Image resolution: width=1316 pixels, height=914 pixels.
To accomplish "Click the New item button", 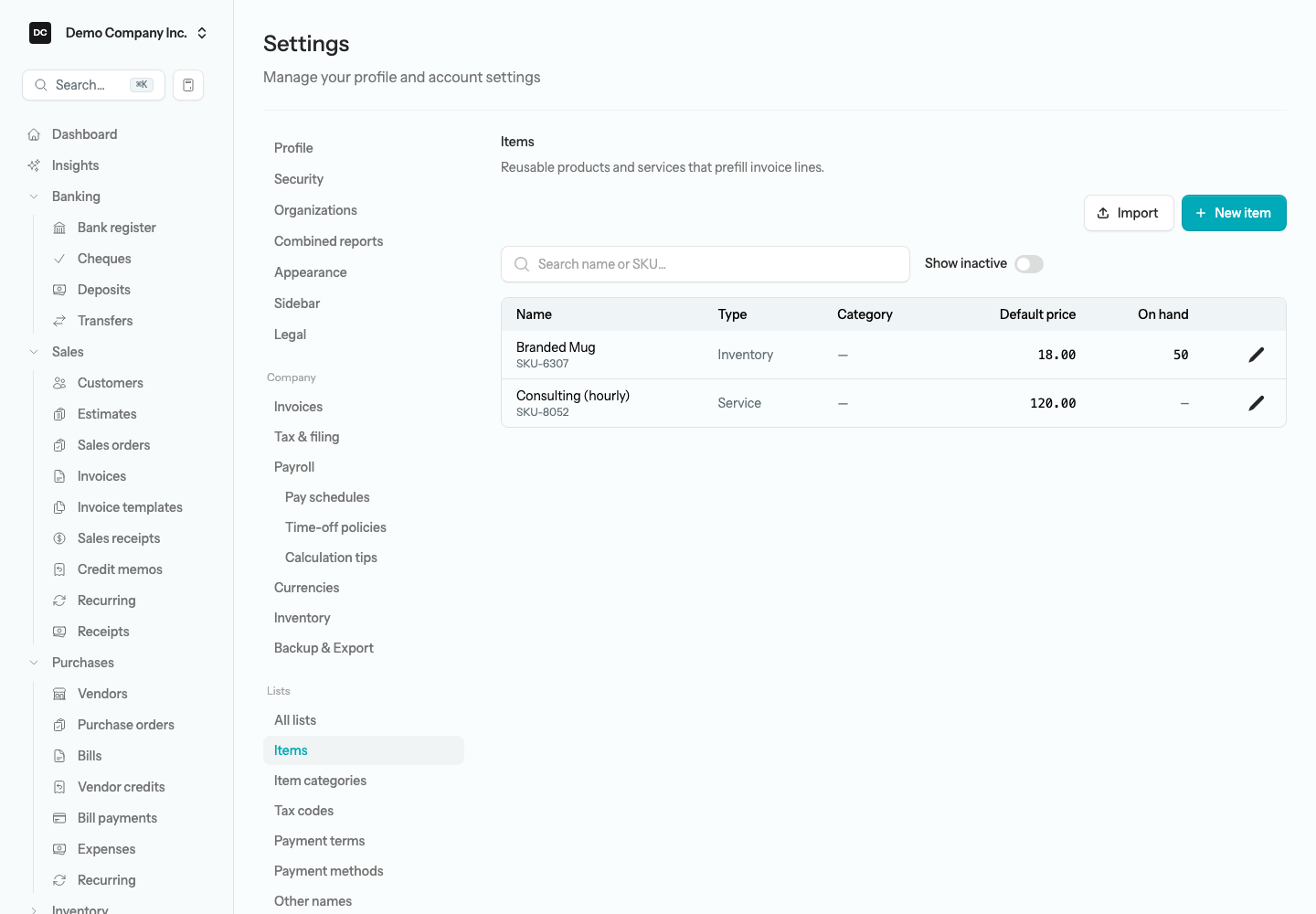I will point(1234,213).
